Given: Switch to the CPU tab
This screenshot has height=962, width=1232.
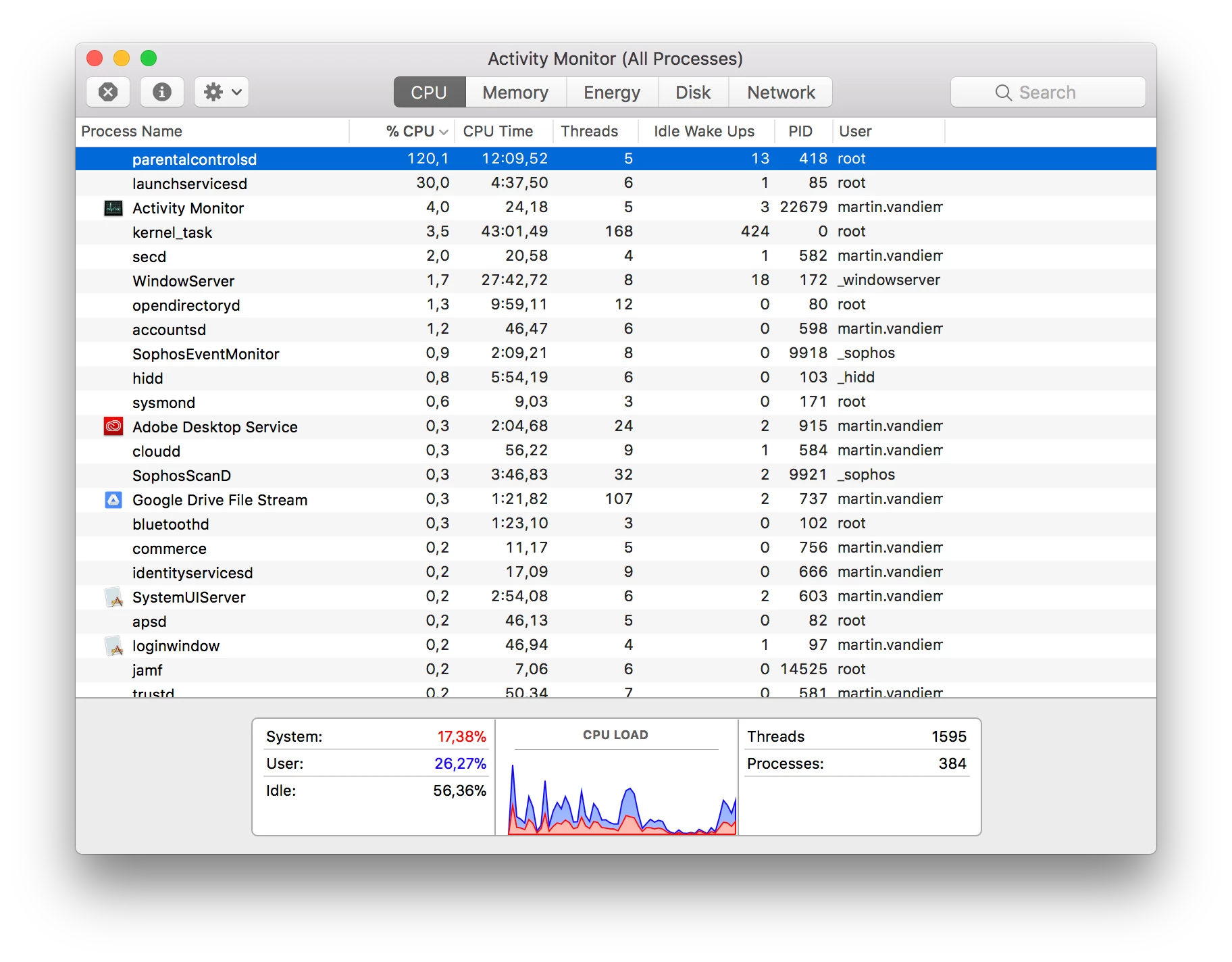Looking at the screenshot, I should point(430,92).
